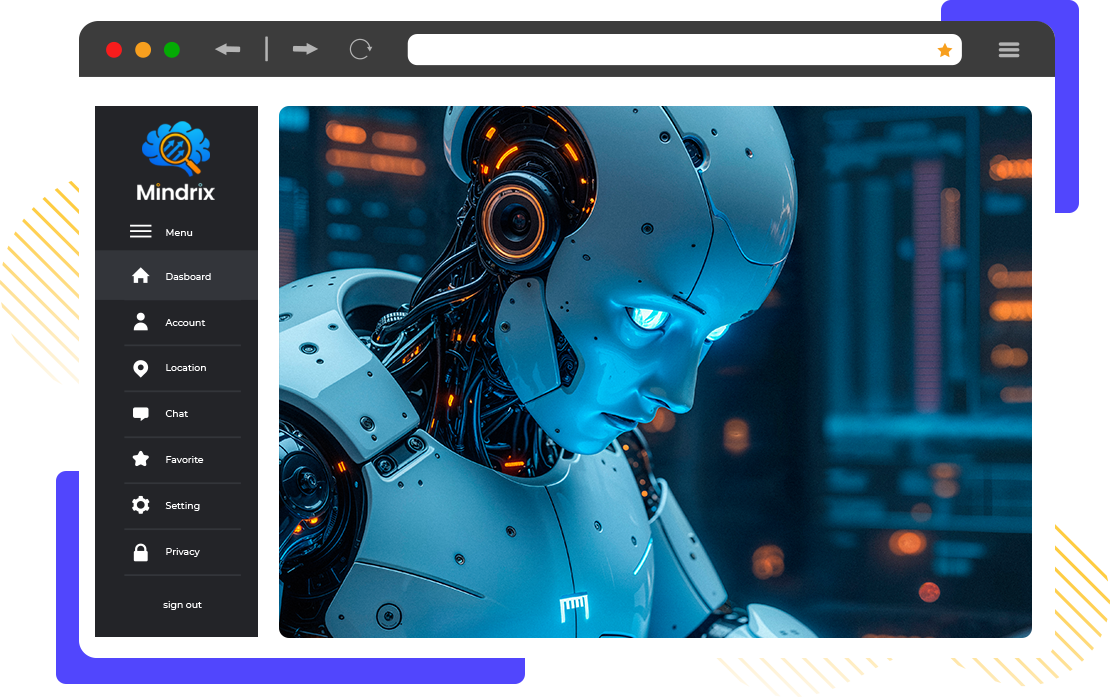
Task: Select the Location pin icon
Action: click(141, 368)
